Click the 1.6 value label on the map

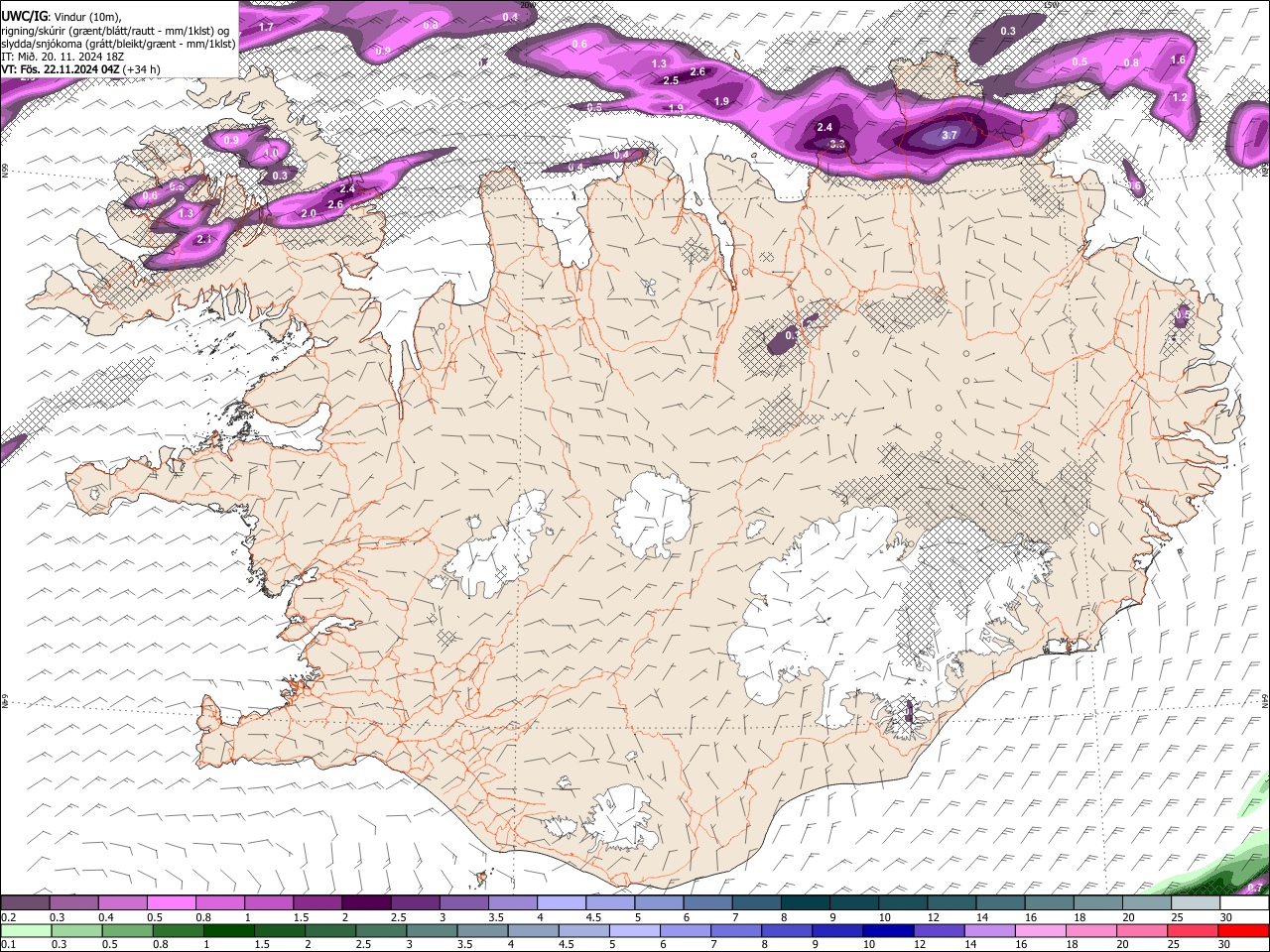[1178, 60]
